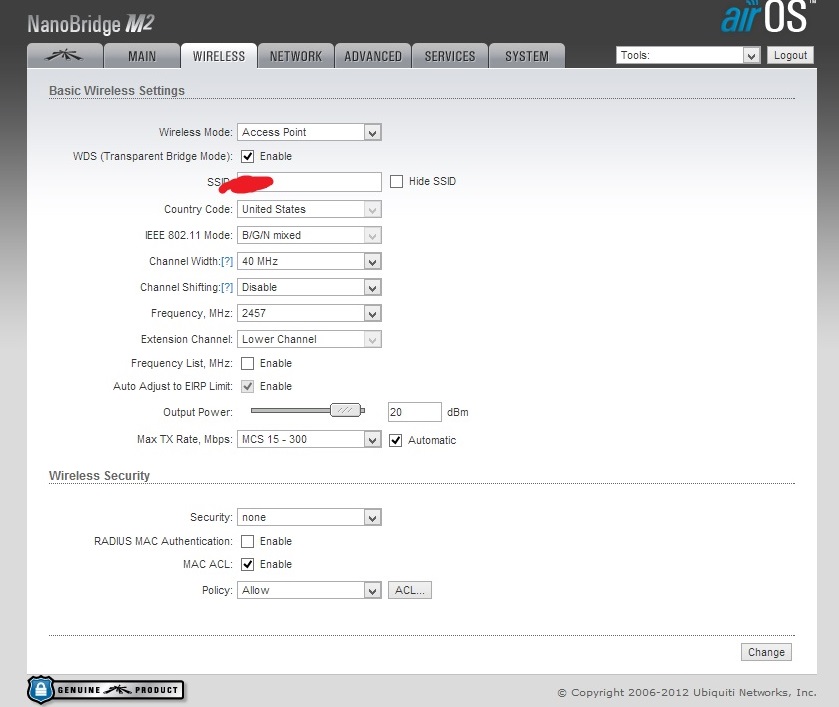Open Channel Shifting help link
The width and height of the screenshot is (839, 707).
[227, 287]
